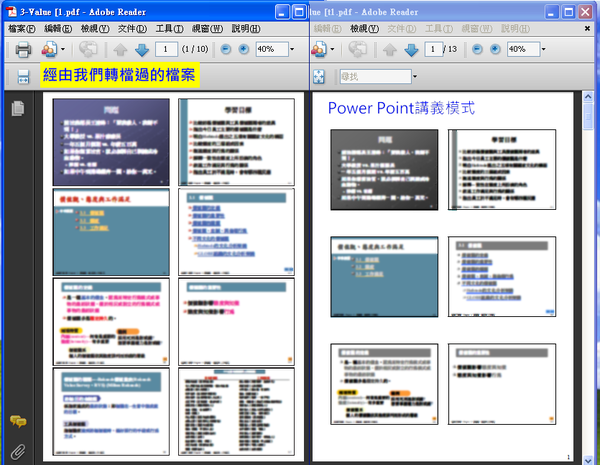Click third teal slide in right document
This screenshot has height=465, width=600.
384,277
